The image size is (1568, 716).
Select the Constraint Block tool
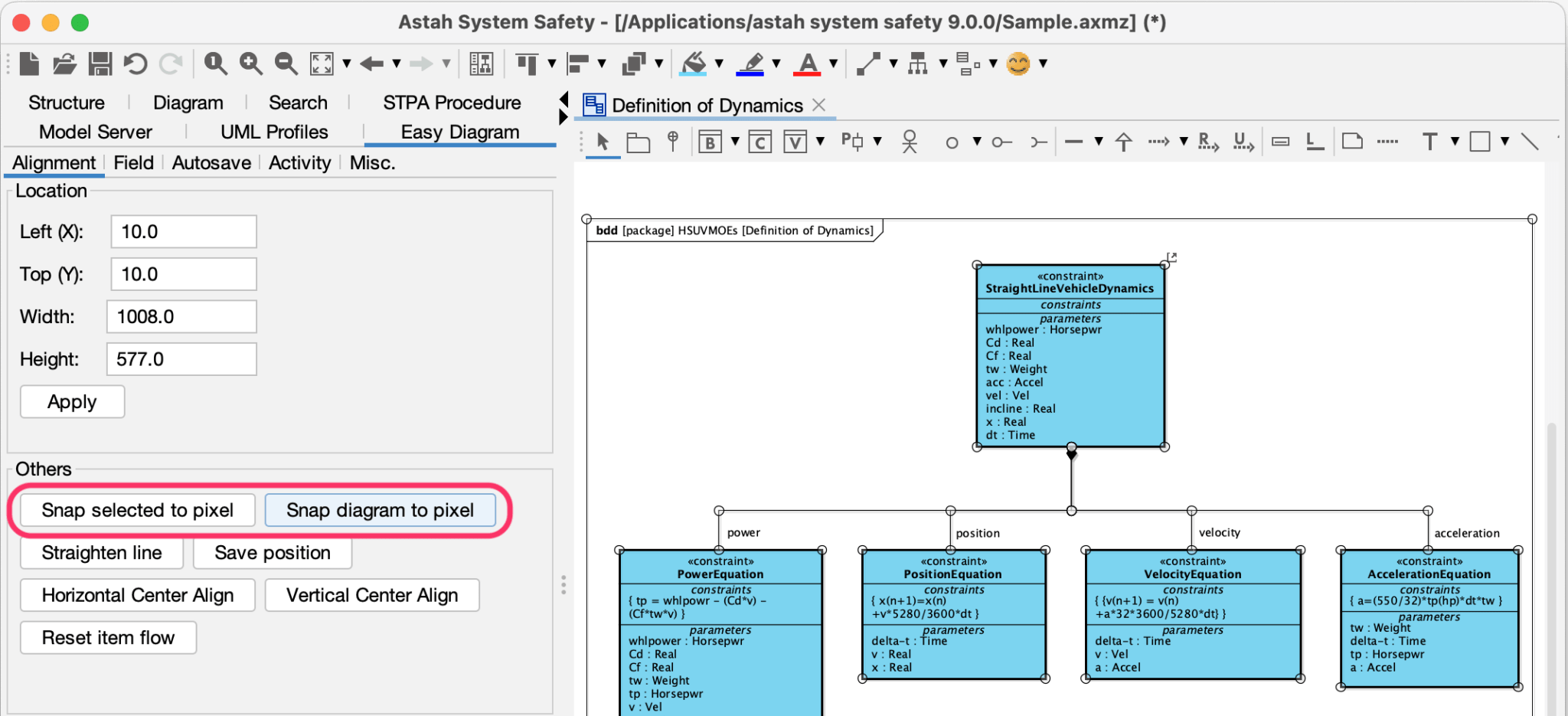click(x=760, y=141)
